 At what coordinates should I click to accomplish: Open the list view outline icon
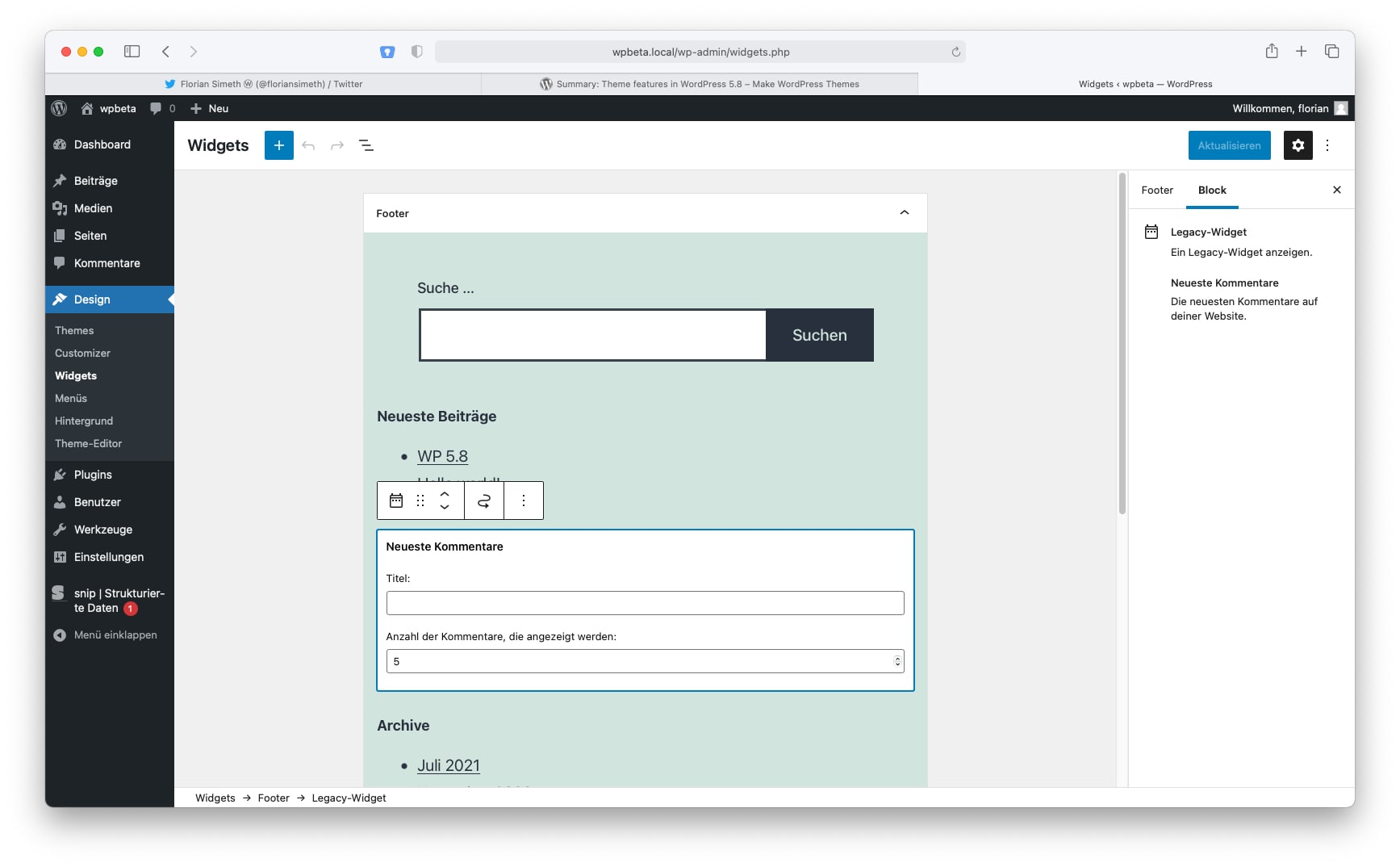point(366,145)
